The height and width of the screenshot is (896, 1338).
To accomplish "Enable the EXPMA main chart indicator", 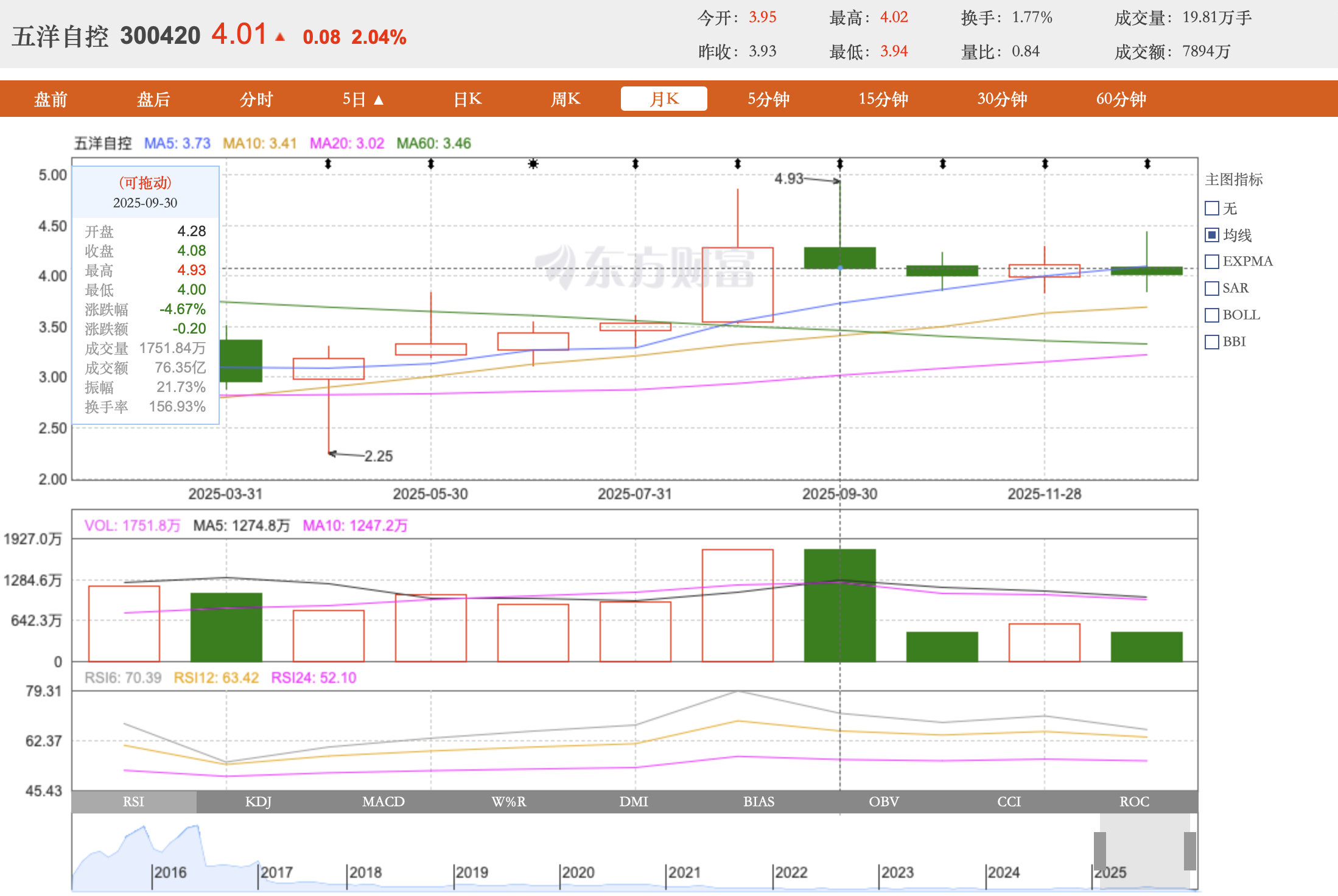I will (x=1212, y=262).
